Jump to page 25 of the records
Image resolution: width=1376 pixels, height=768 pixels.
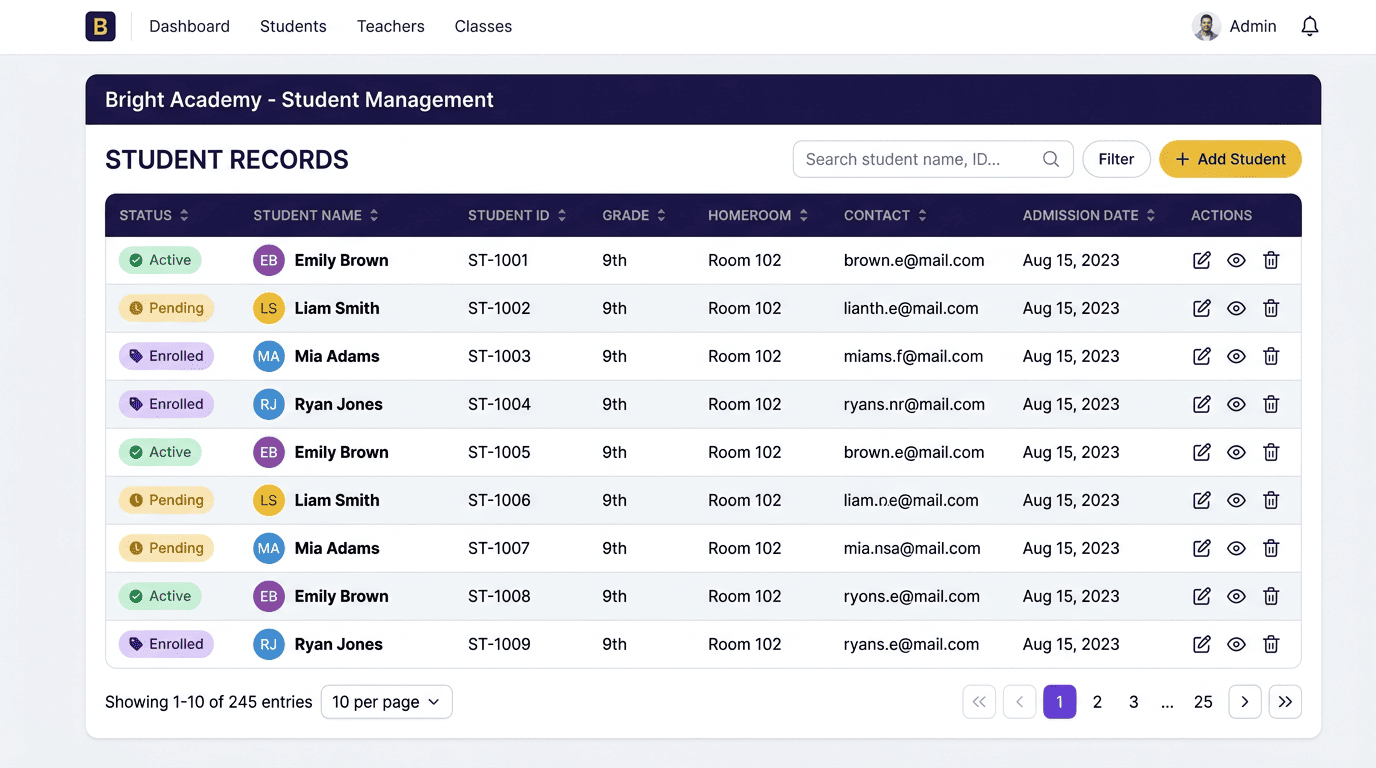click(x=1203, y=702)
